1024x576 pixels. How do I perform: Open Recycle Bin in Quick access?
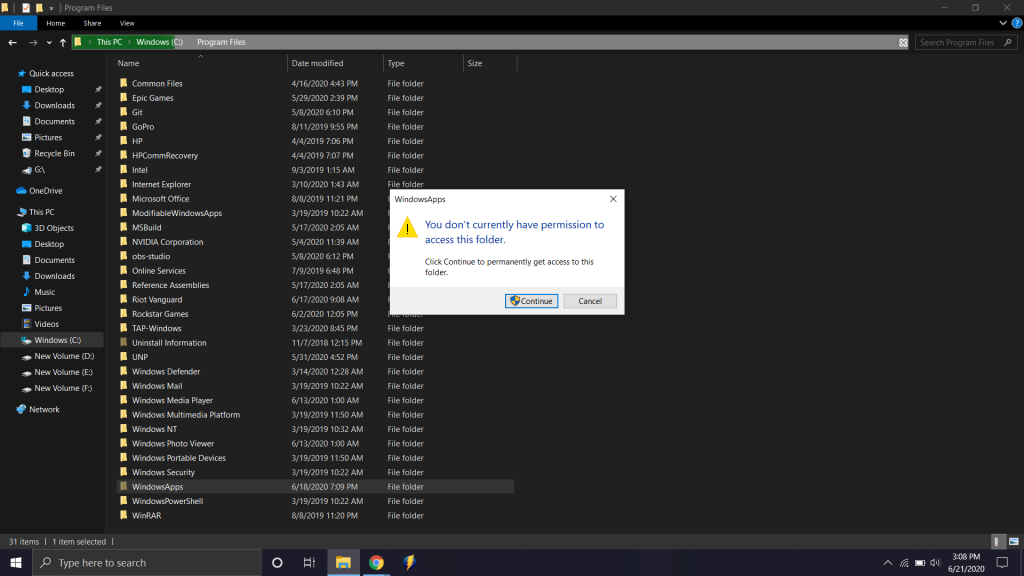tap(54, 153)
